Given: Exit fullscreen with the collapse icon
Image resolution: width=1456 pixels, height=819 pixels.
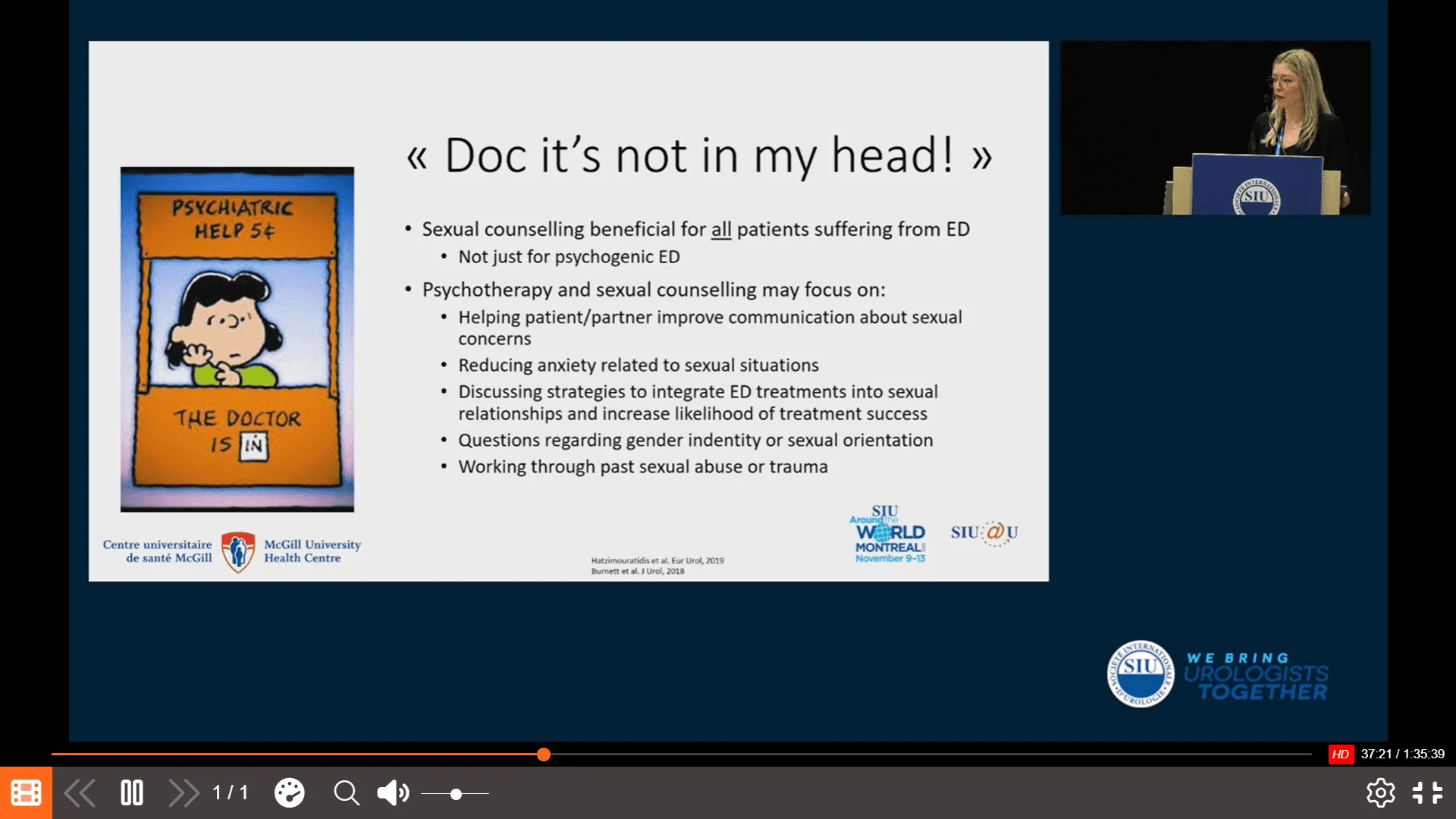Looking at the screenshot, I should [x=1427, y=793].
